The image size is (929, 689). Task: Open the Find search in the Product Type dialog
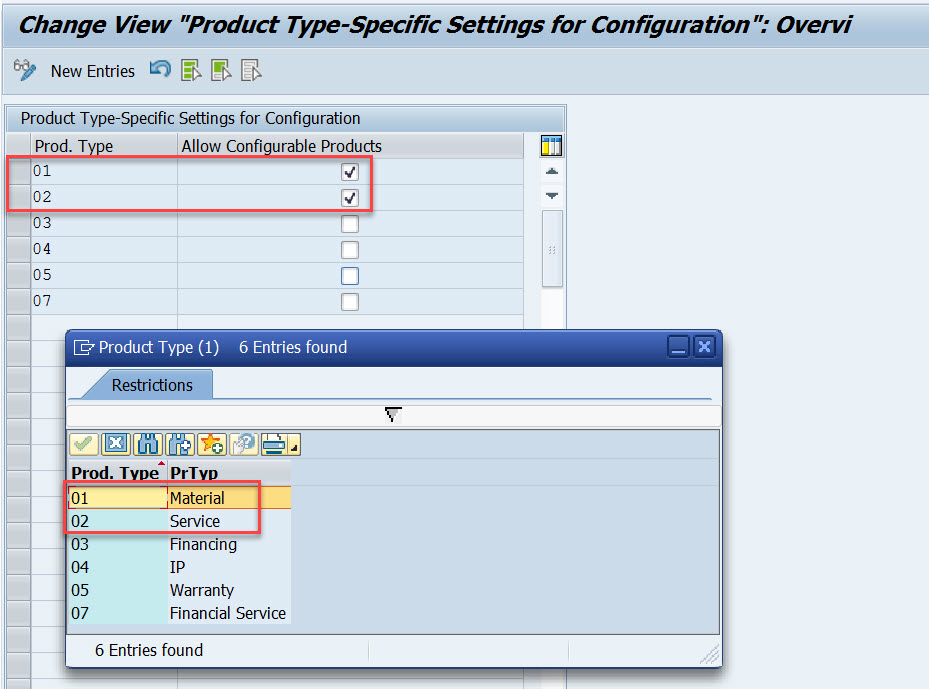(148, 444)
